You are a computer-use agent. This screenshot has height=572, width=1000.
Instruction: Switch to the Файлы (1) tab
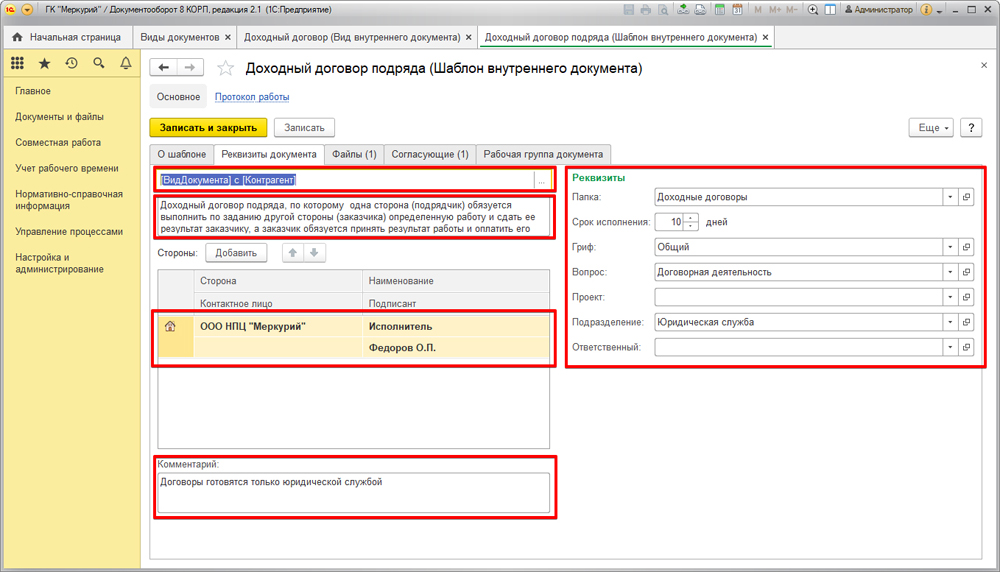(354, 154)
